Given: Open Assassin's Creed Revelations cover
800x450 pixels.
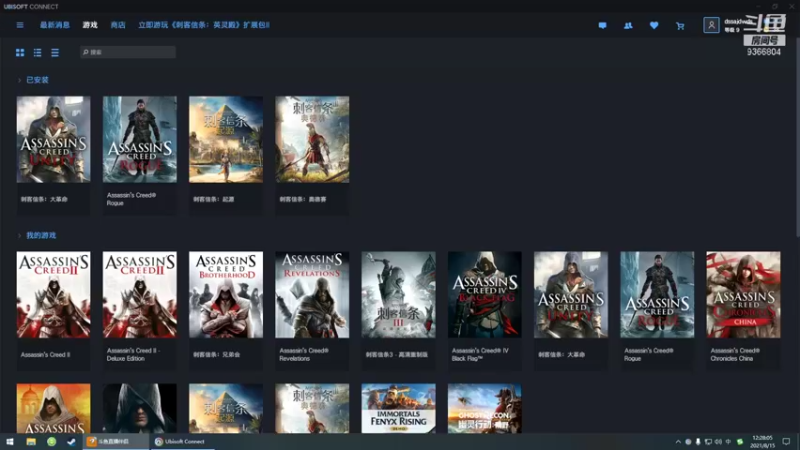Looking at the screenshot, I should pos(312,294).
